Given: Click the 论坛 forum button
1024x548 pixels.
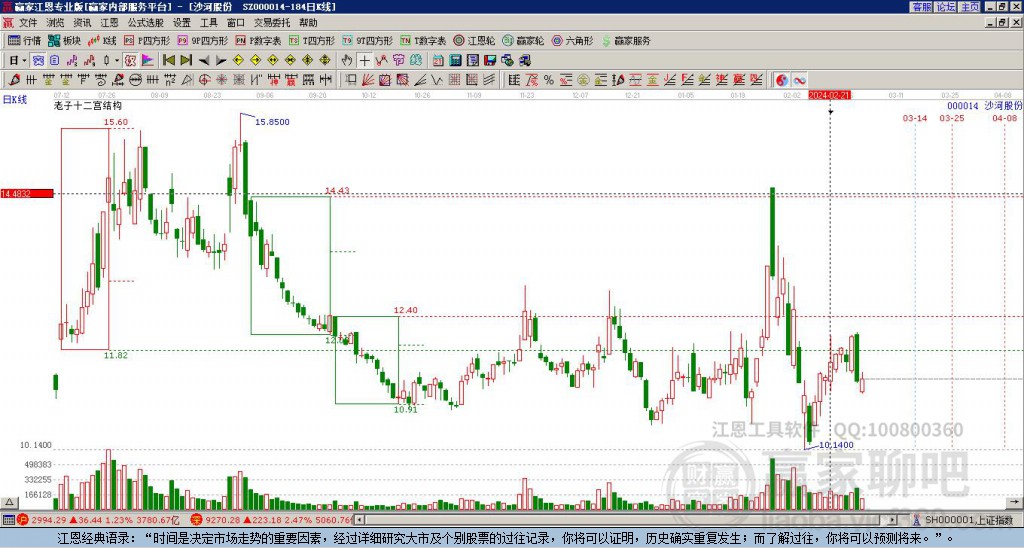Looking at the screenshot, I should [946, 7].
